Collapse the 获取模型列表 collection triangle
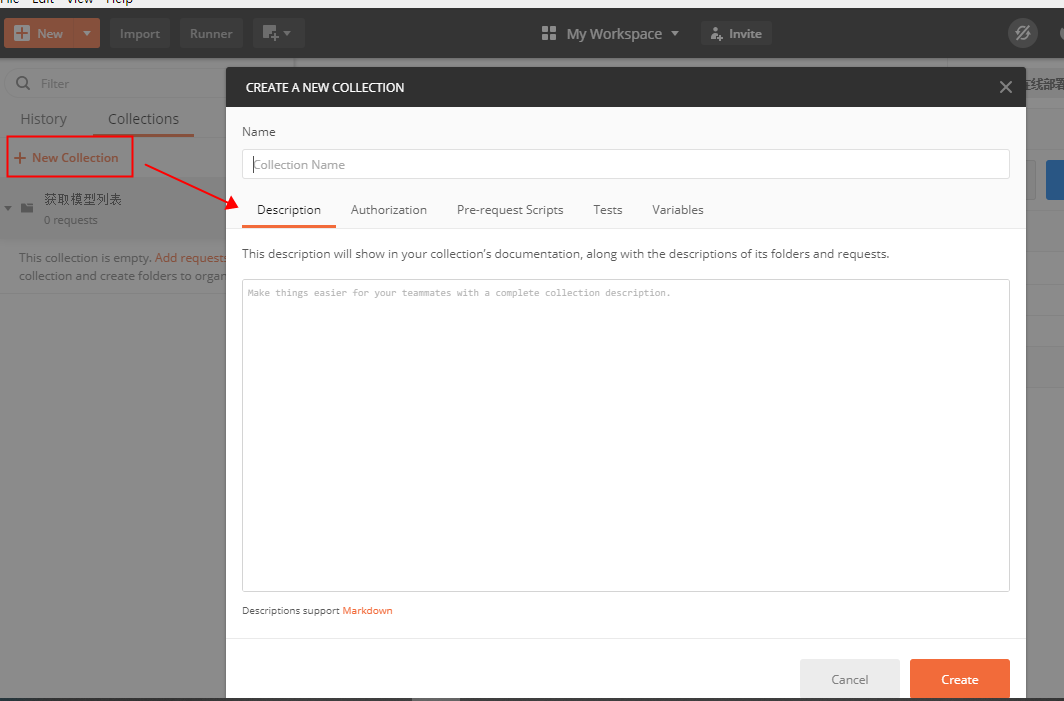 (x=8, y=208)
